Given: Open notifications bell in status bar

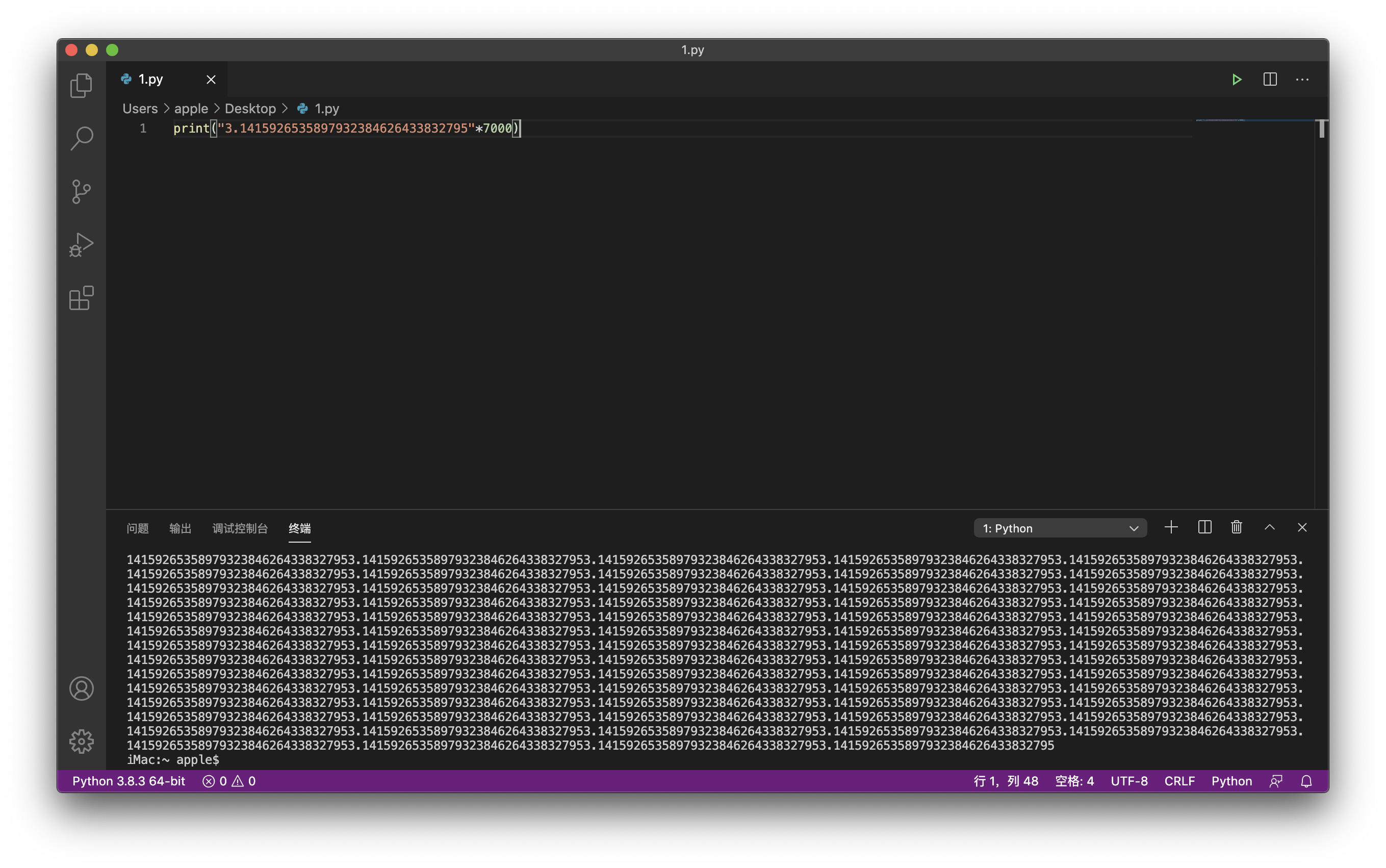Looking at the screenshot, I should [1306, 781].
